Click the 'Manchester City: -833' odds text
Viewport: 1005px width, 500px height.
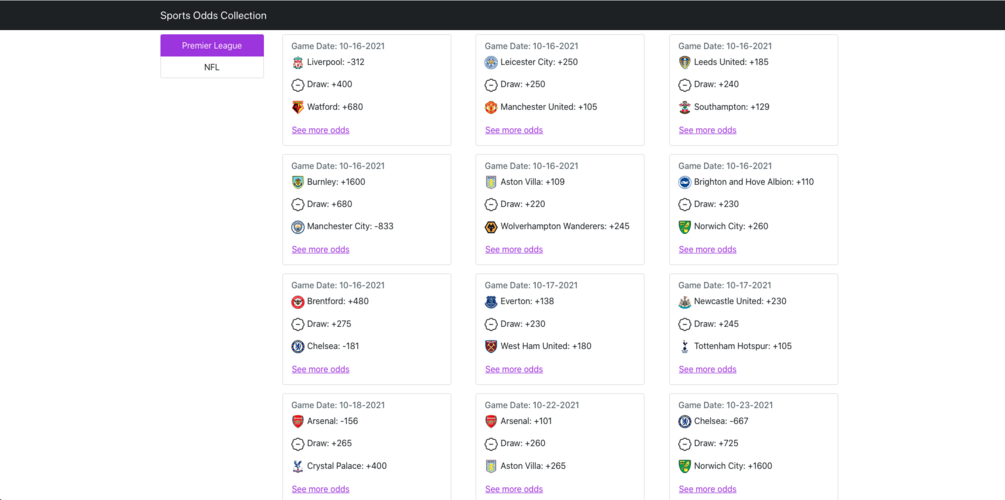tap(351, 226)
